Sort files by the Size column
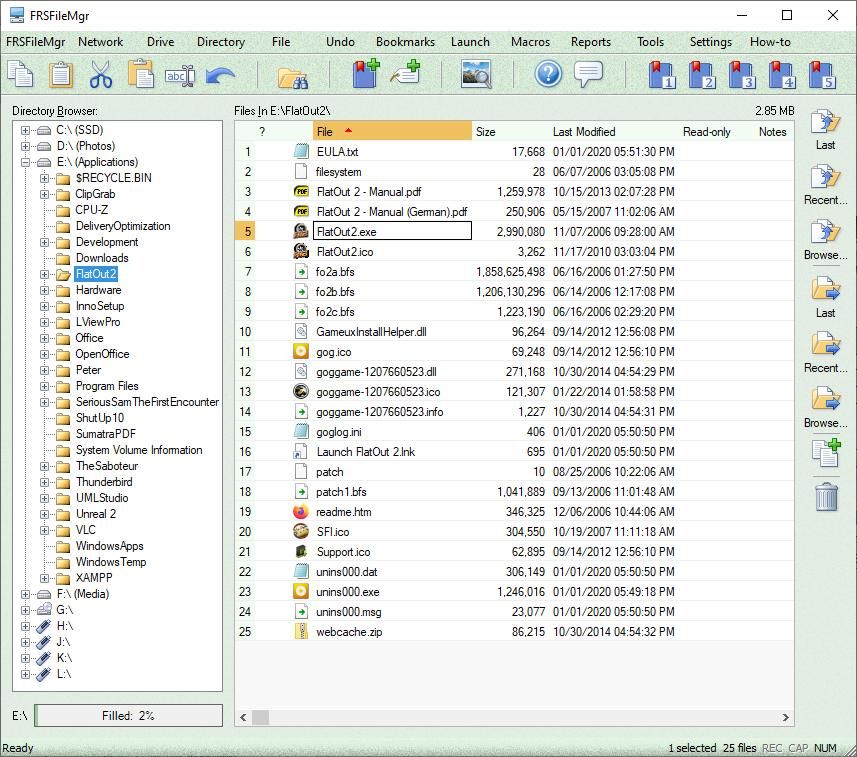 486,131
